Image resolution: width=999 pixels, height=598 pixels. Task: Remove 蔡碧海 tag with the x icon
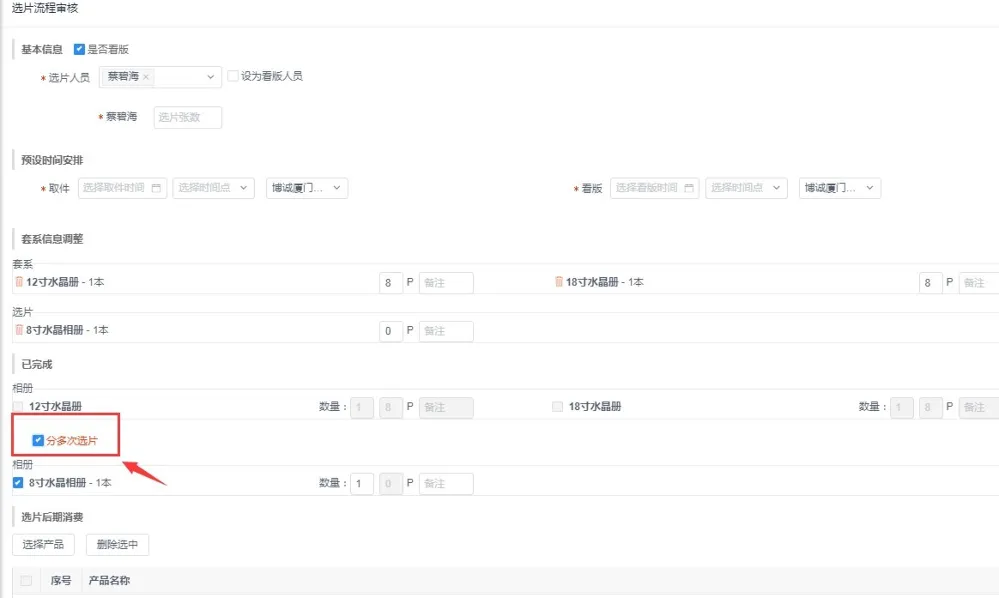146,77
